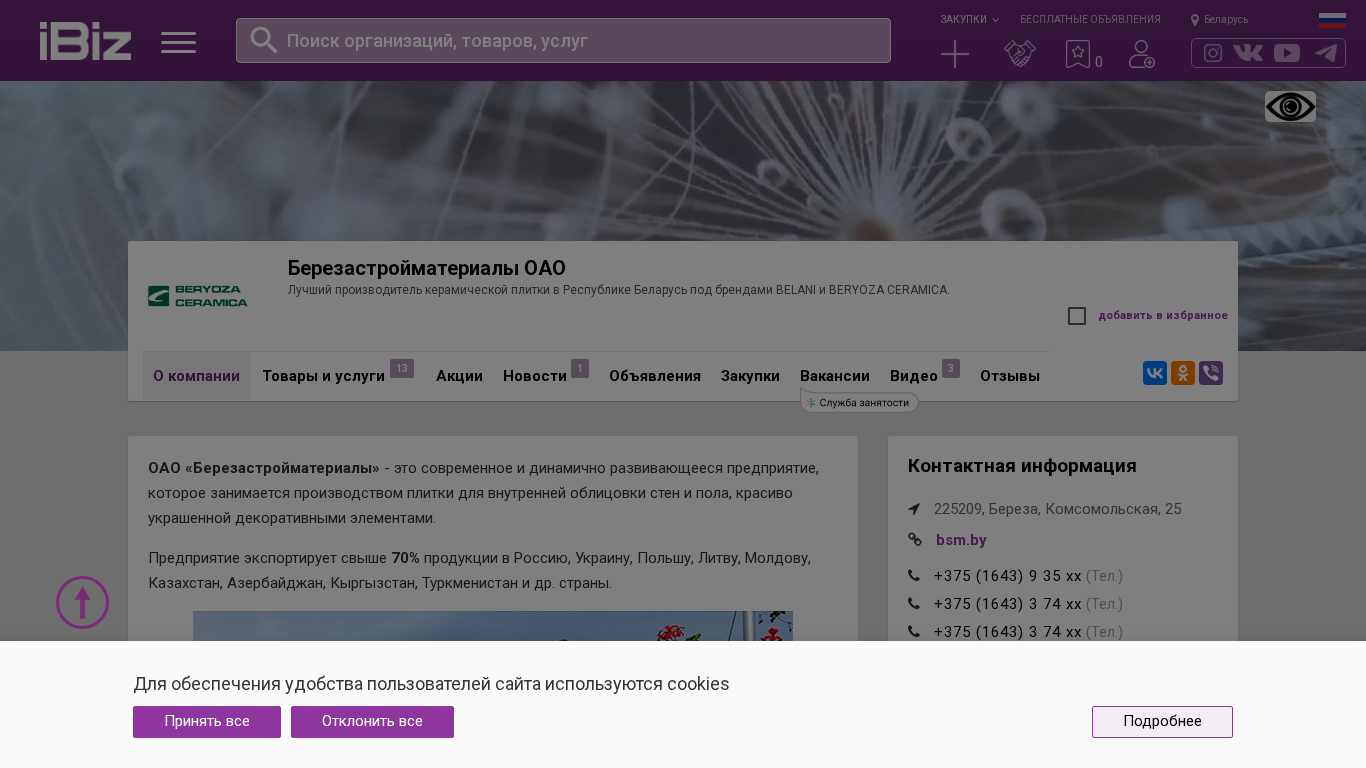Viewport: 1366px width, 768px height.
Task: Open Бесплатные объявления link
Action: [x=1090, y=19]
